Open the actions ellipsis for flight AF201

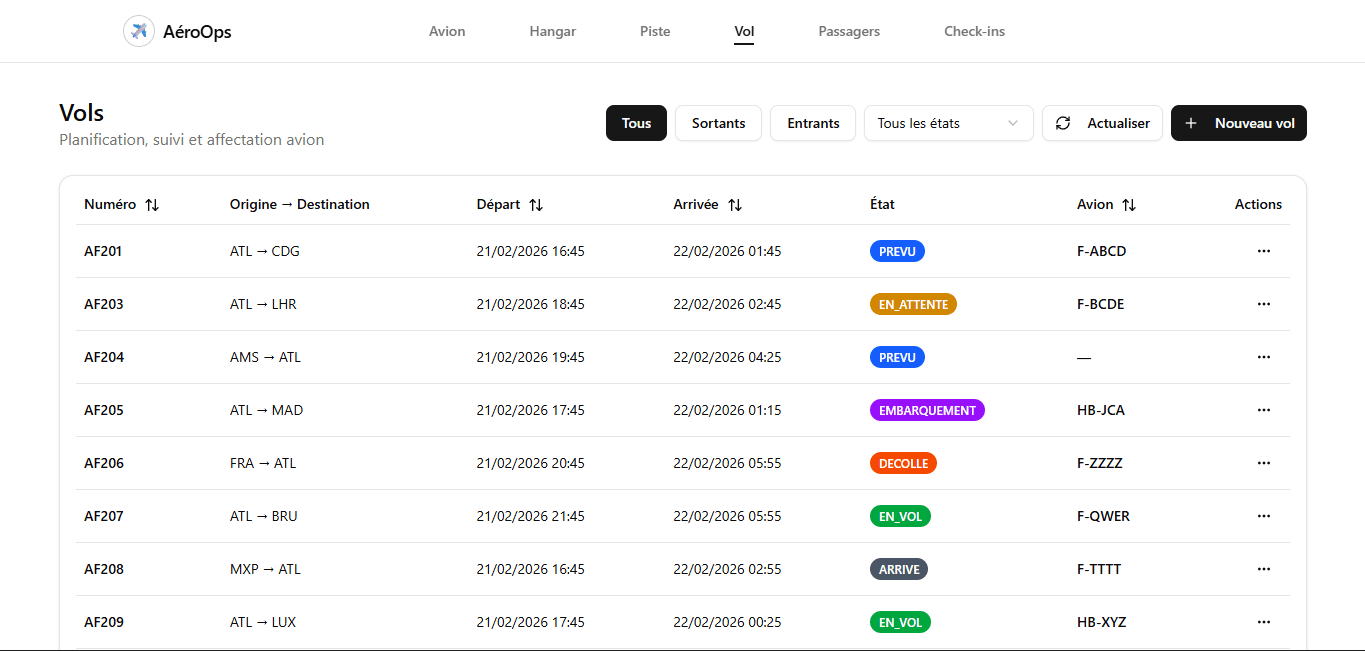1263,251
